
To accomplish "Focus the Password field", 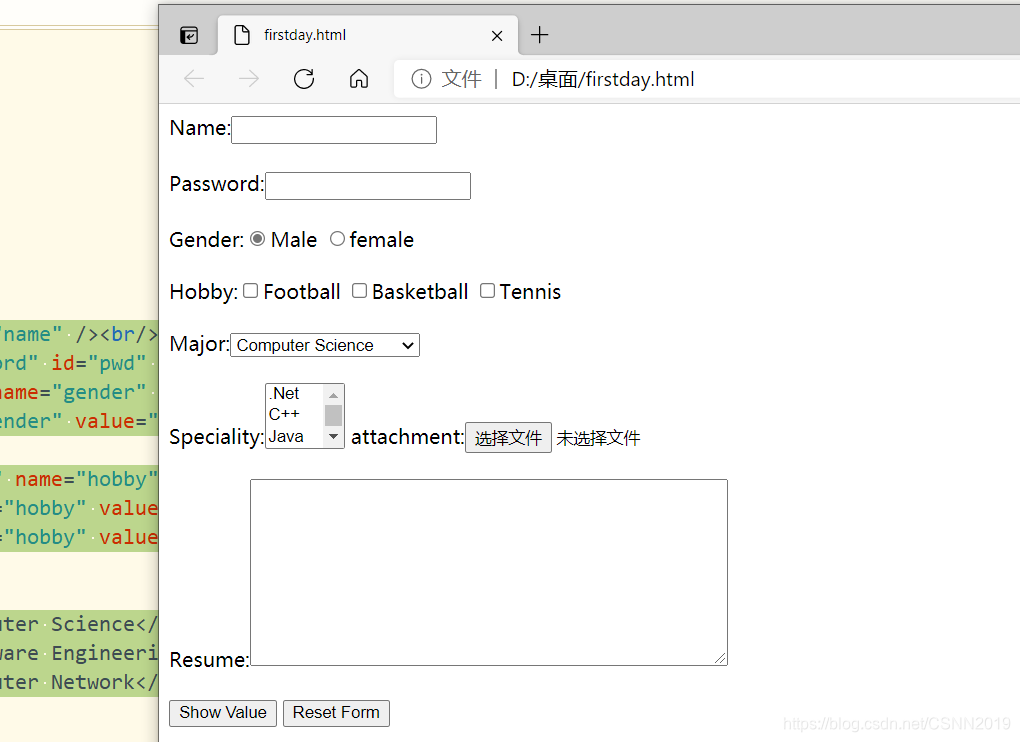I will pos(368,186).
